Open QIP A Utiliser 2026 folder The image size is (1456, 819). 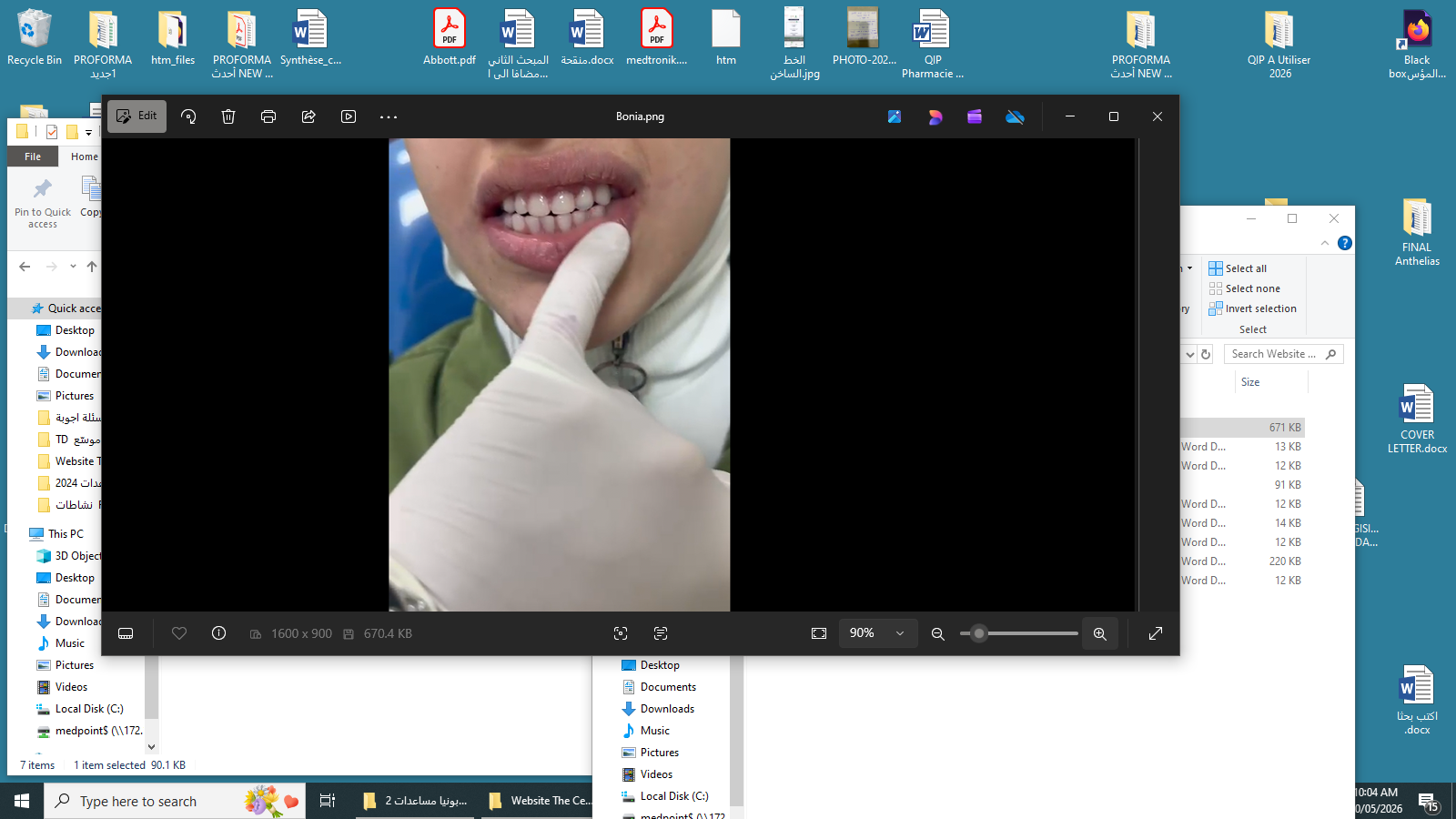1279,45
